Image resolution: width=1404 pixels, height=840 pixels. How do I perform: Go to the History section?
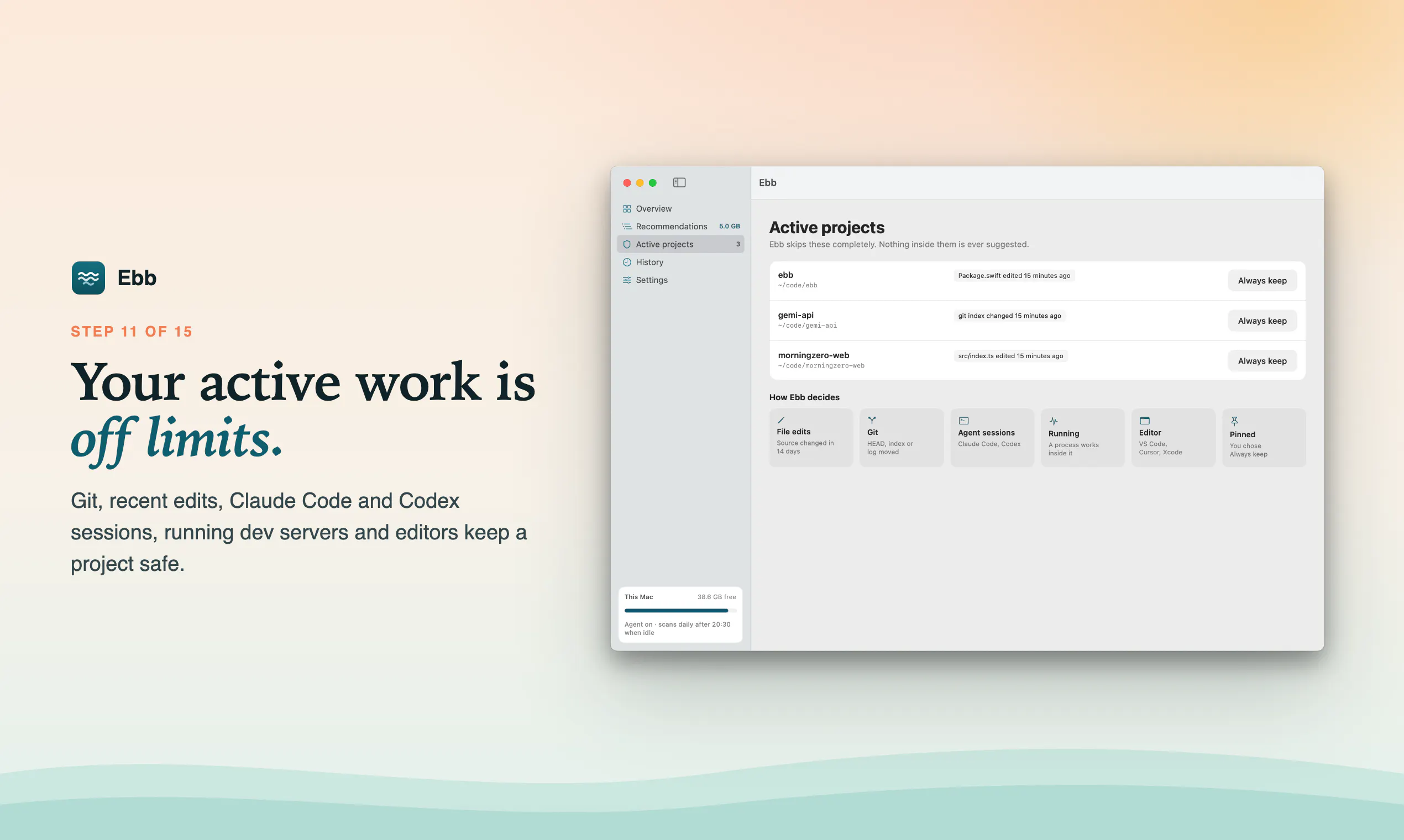click(x=680, y=262)
